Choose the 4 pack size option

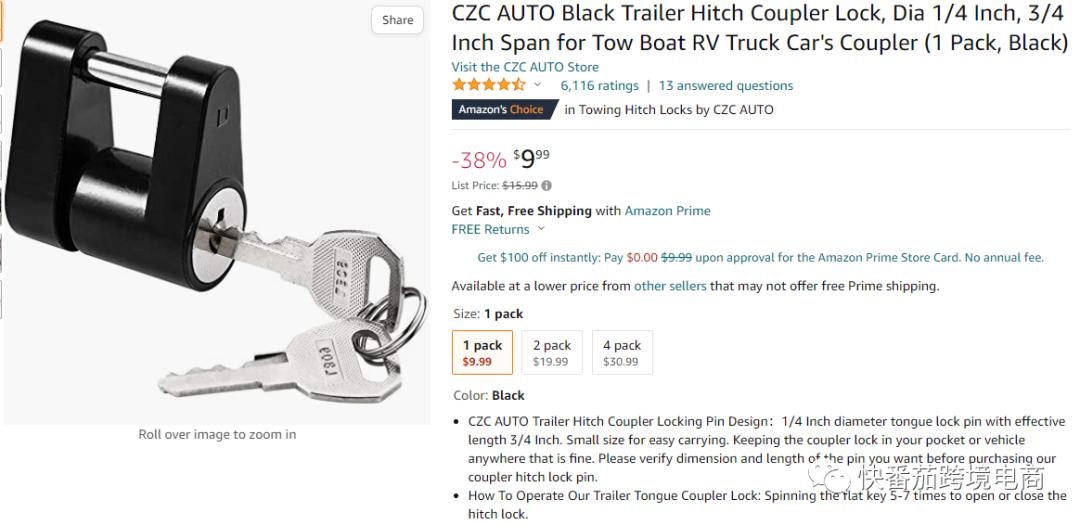pos(621,352)
